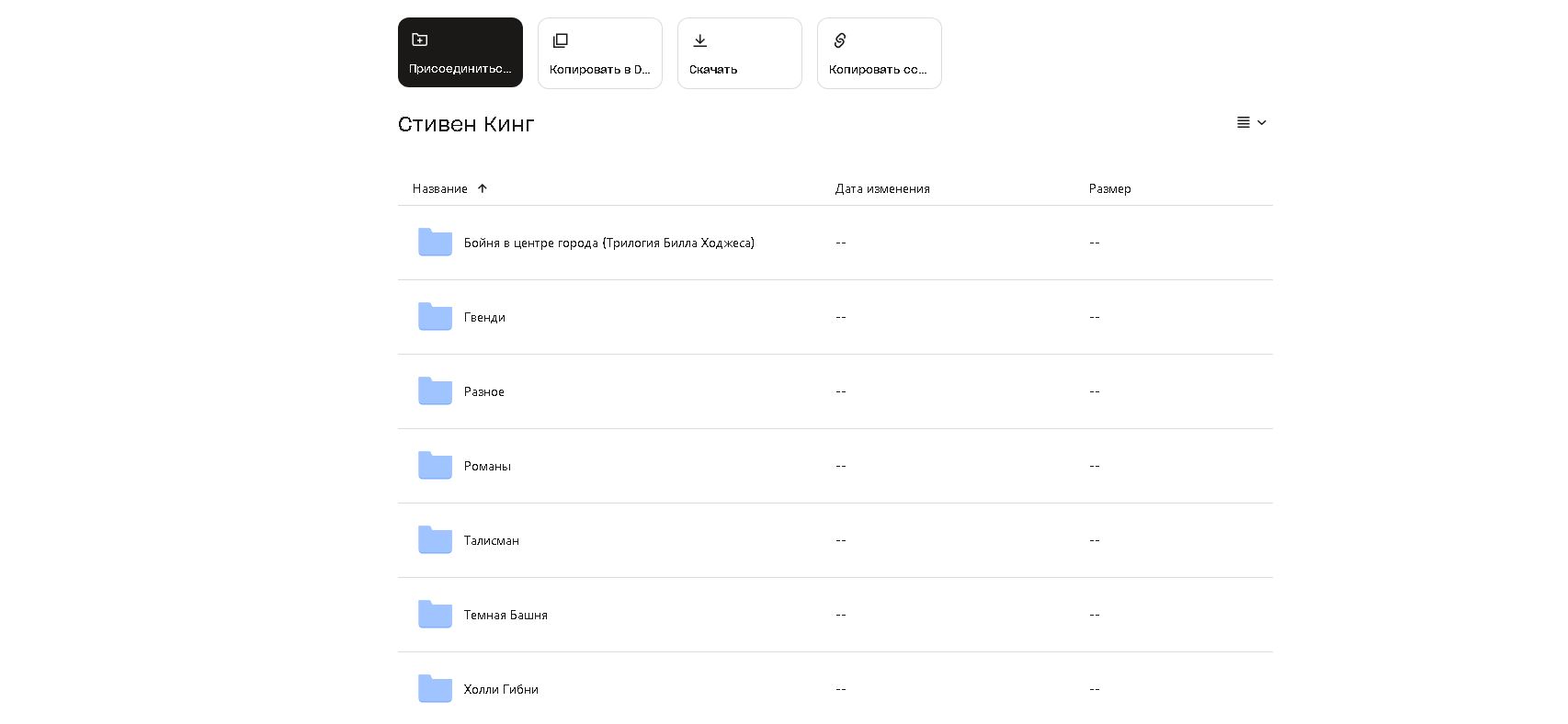The height and width of the screenshot is (724, 1568).
Task: Click the Присоединиться button with the folder-plus icon
Action: (x=460, y=52)
